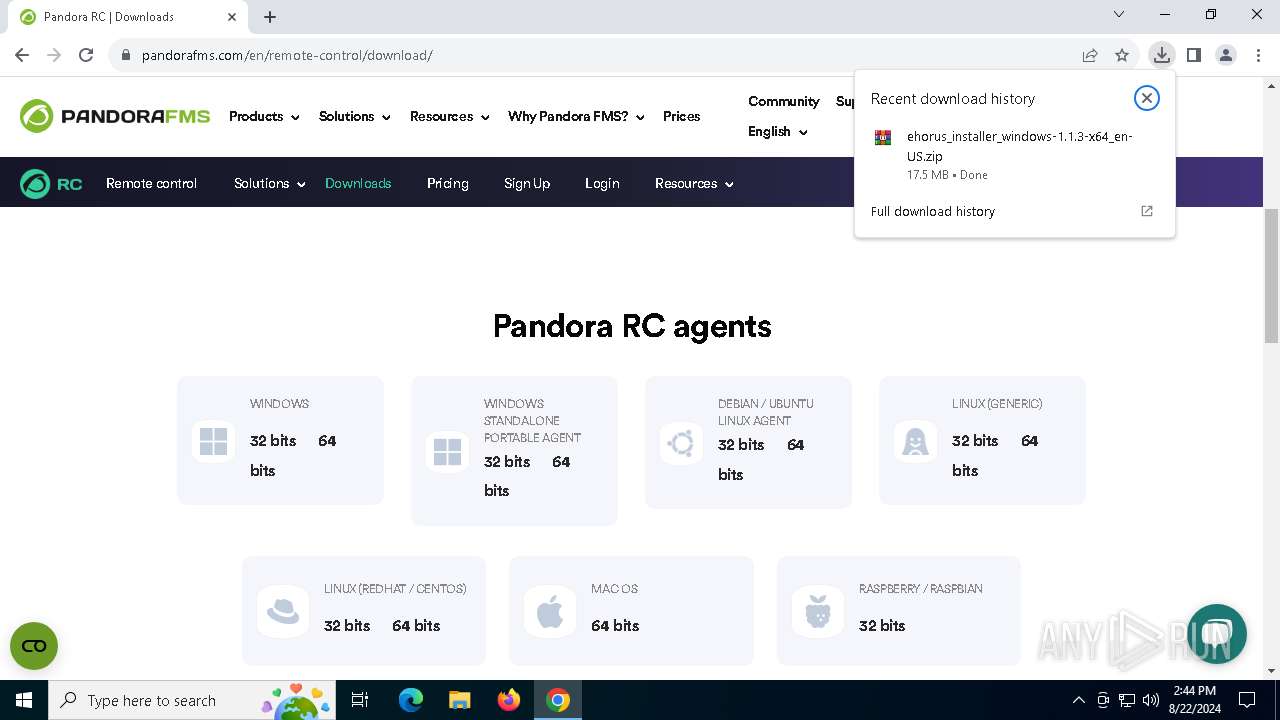Expand the Products menu

[x=264, y=117]
